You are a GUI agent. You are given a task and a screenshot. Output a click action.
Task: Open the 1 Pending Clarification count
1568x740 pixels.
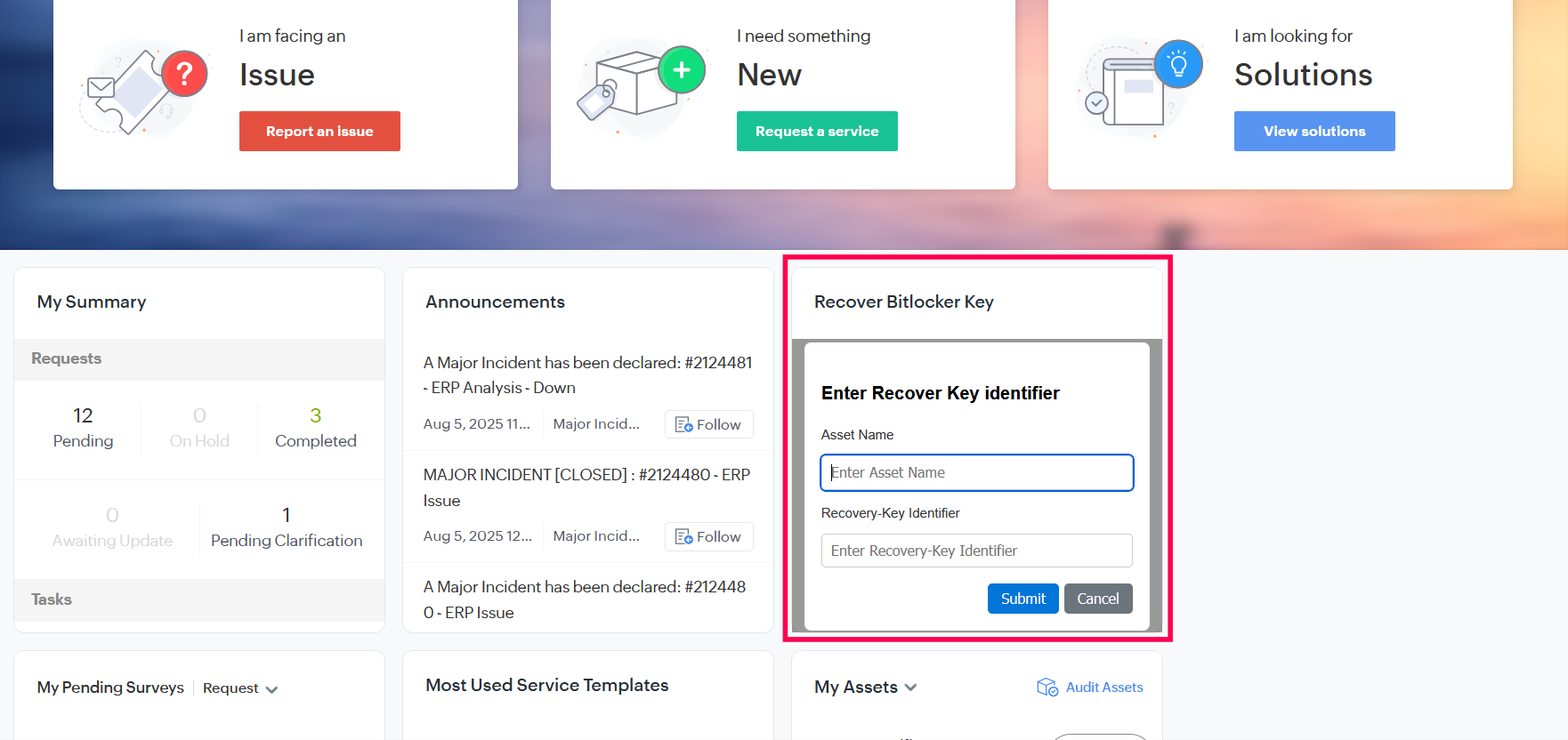[287, 527]
